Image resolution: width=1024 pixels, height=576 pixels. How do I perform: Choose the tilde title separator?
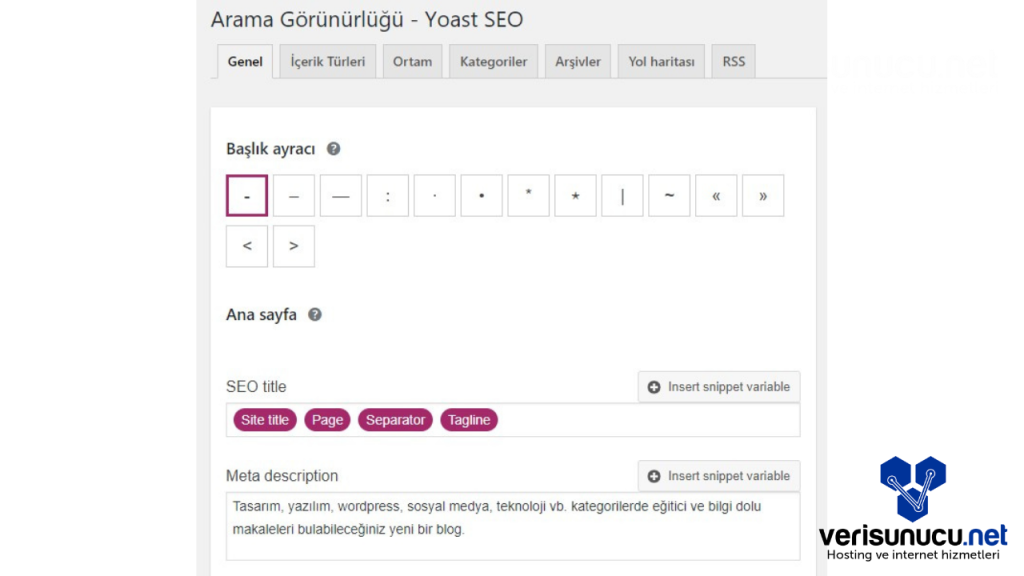click(669, 196)
